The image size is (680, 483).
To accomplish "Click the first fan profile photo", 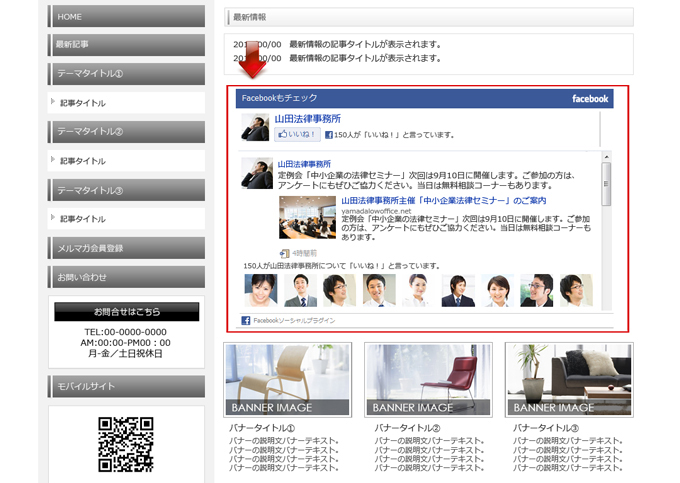I will coord(259,289).
